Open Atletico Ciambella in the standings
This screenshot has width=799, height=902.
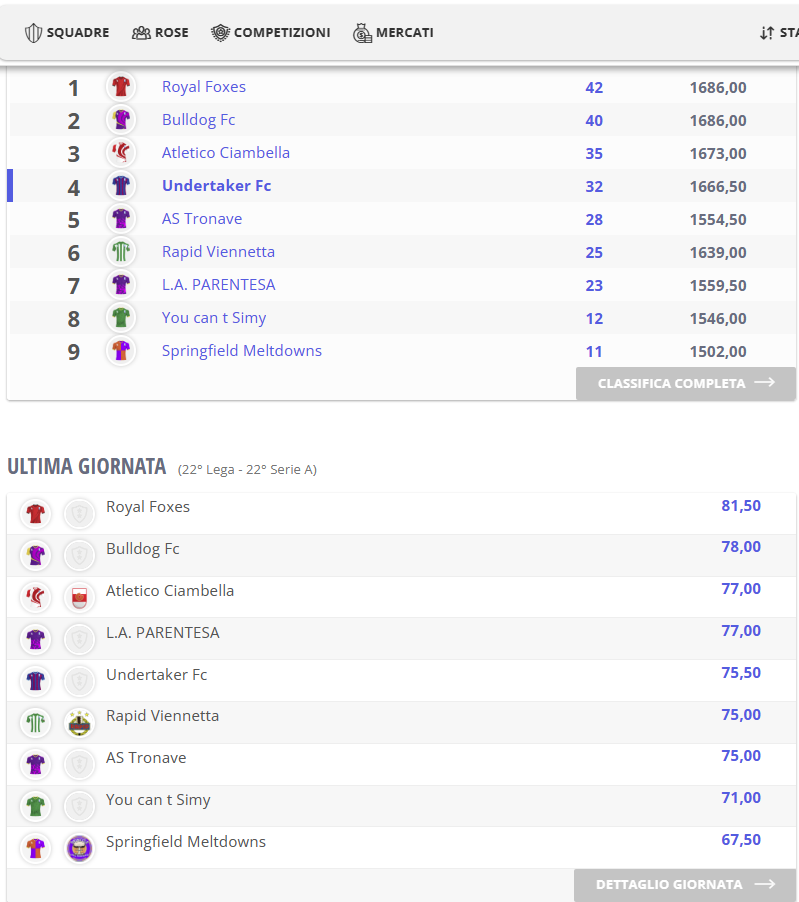pos(225,153)
